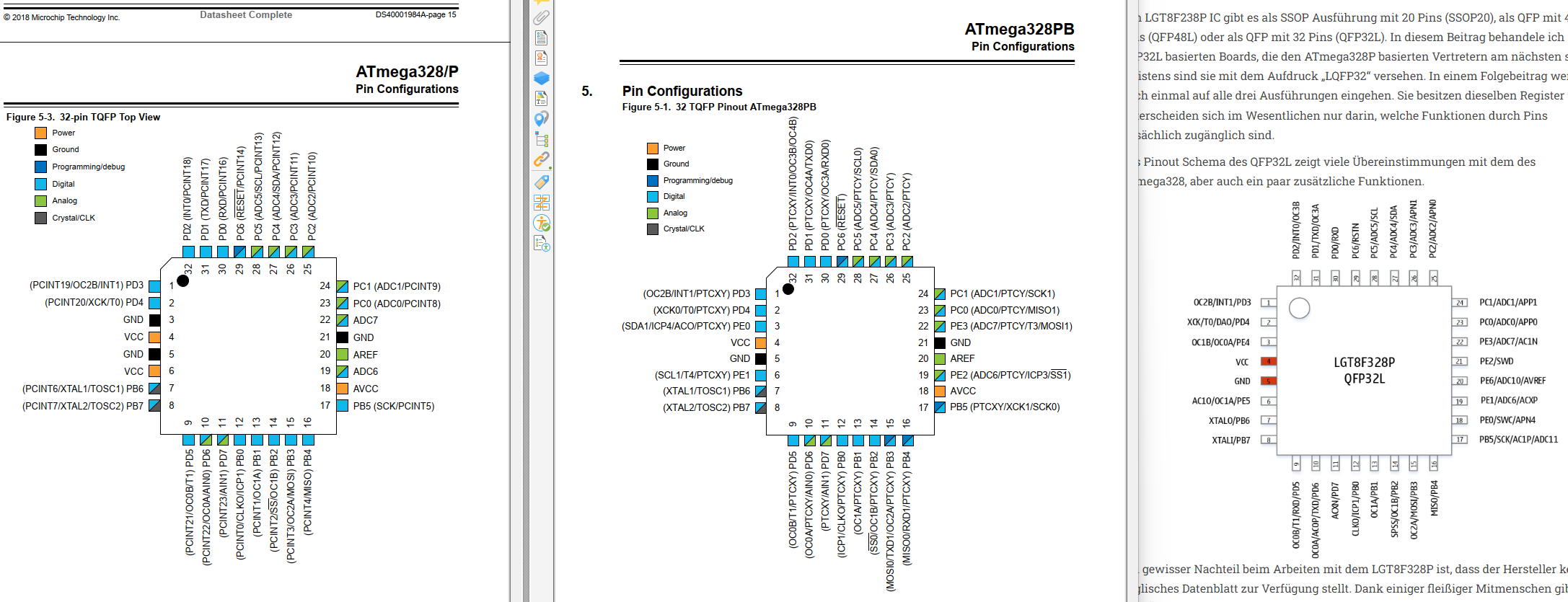Open the Layers pane icon

point(542,78)
